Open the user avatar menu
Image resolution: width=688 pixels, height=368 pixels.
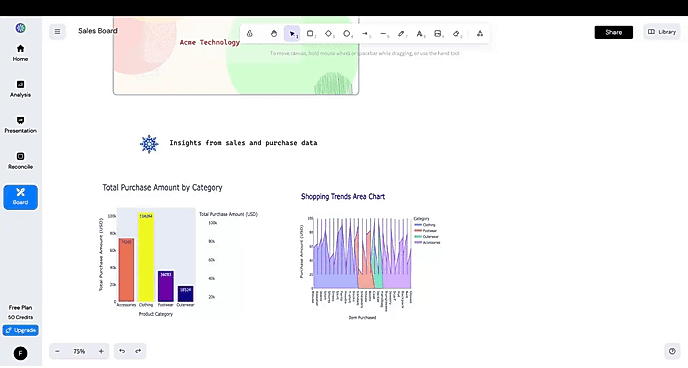tap(20, 354)
